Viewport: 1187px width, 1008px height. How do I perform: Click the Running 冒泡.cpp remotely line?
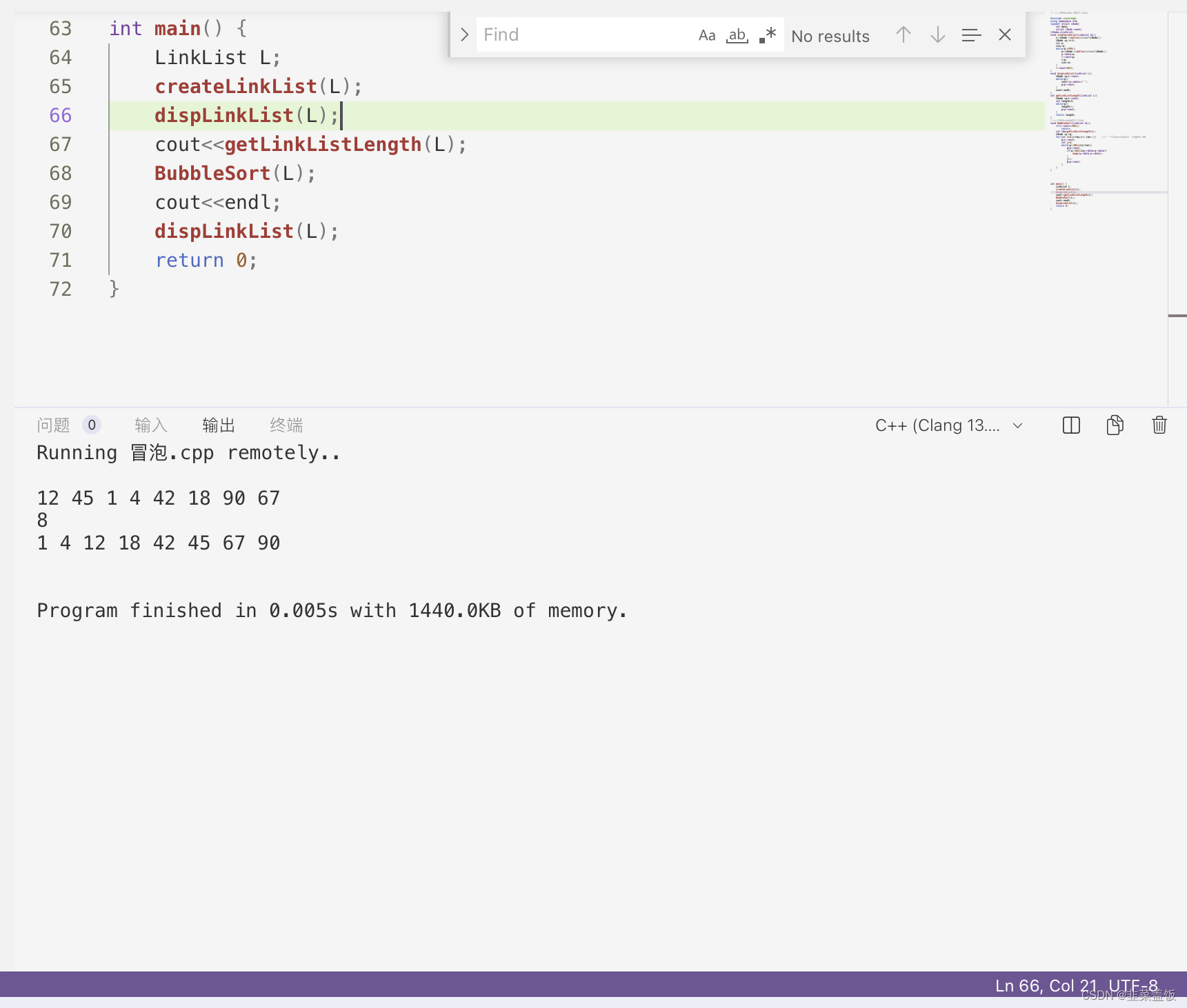pos(189,452)
